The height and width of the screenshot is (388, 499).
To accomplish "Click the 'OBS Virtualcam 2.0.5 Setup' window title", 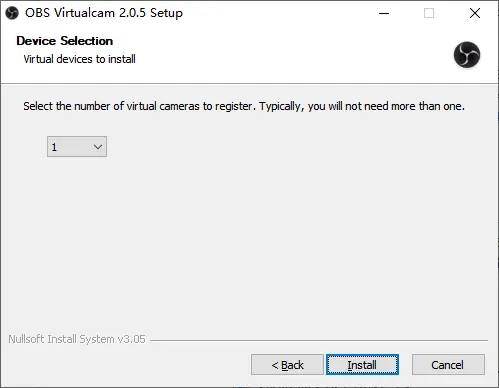I will click(104, 13).
